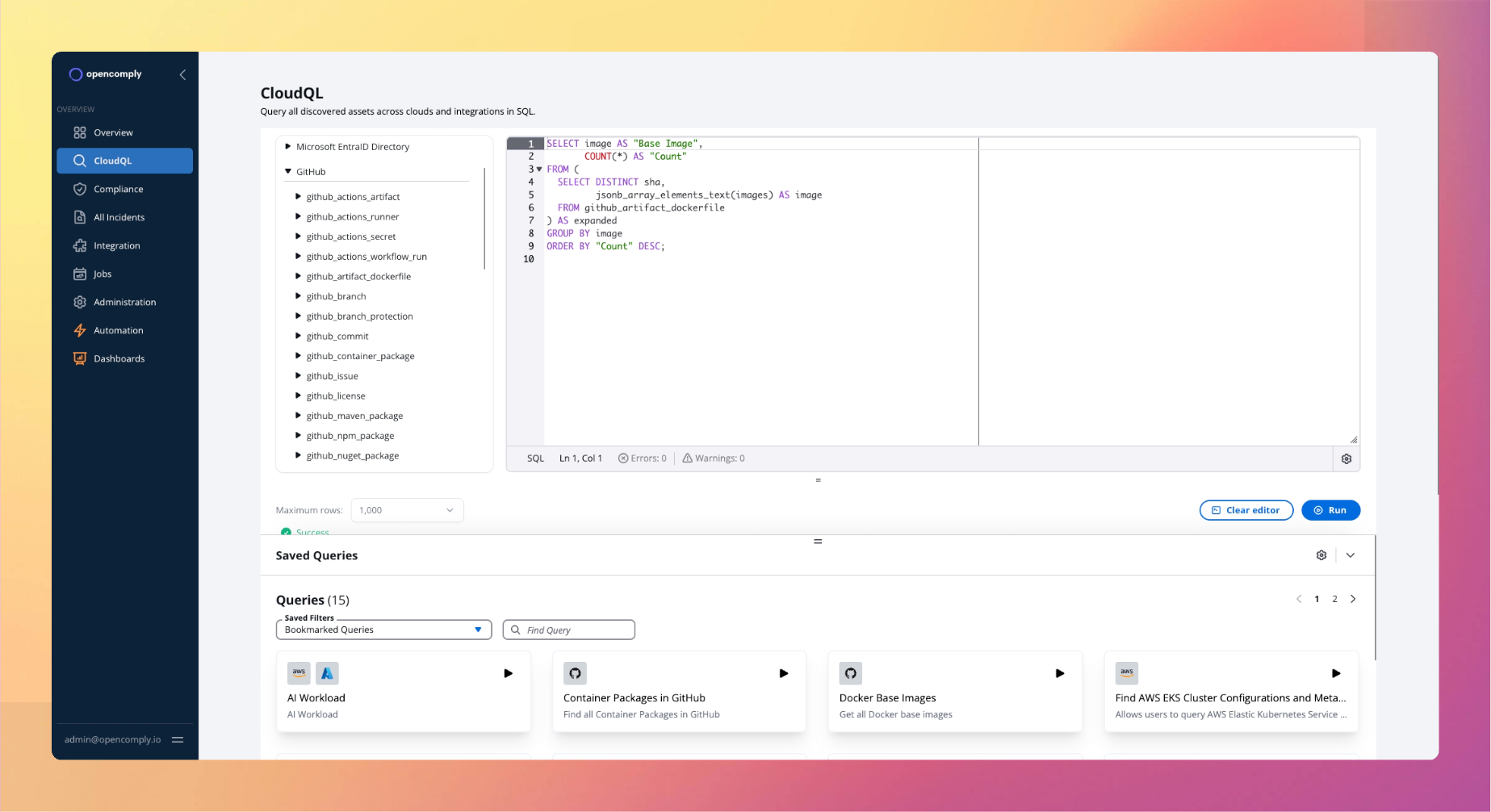Expand github_container_package table
1491x812 pixels.
pyautogui.click(x=298, y=356)
